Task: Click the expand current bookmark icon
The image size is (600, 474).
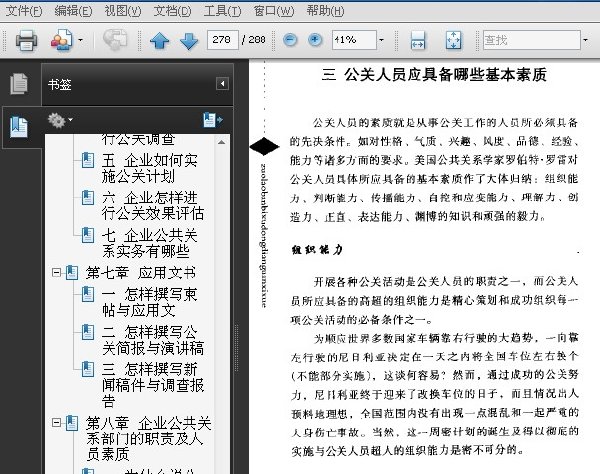Action: click(x=213, y=120)
